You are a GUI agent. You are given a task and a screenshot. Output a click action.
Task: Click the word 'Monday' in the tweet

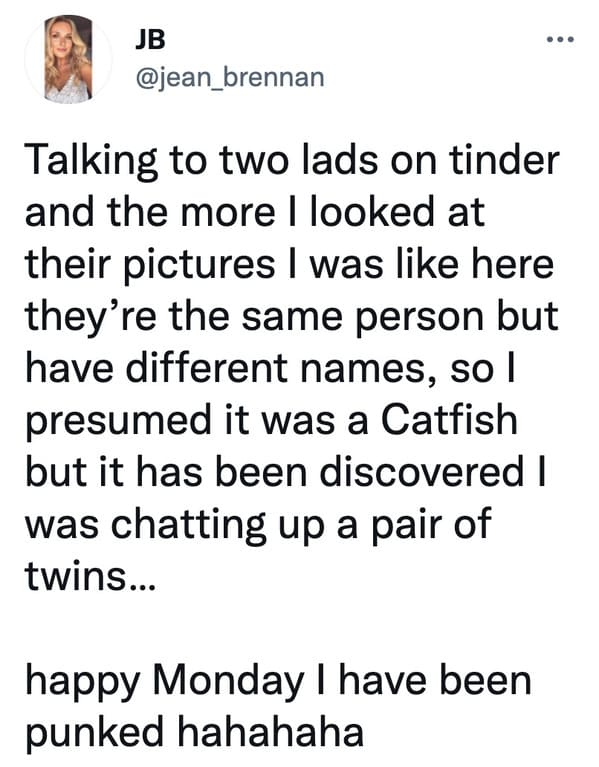click(228, 682)
